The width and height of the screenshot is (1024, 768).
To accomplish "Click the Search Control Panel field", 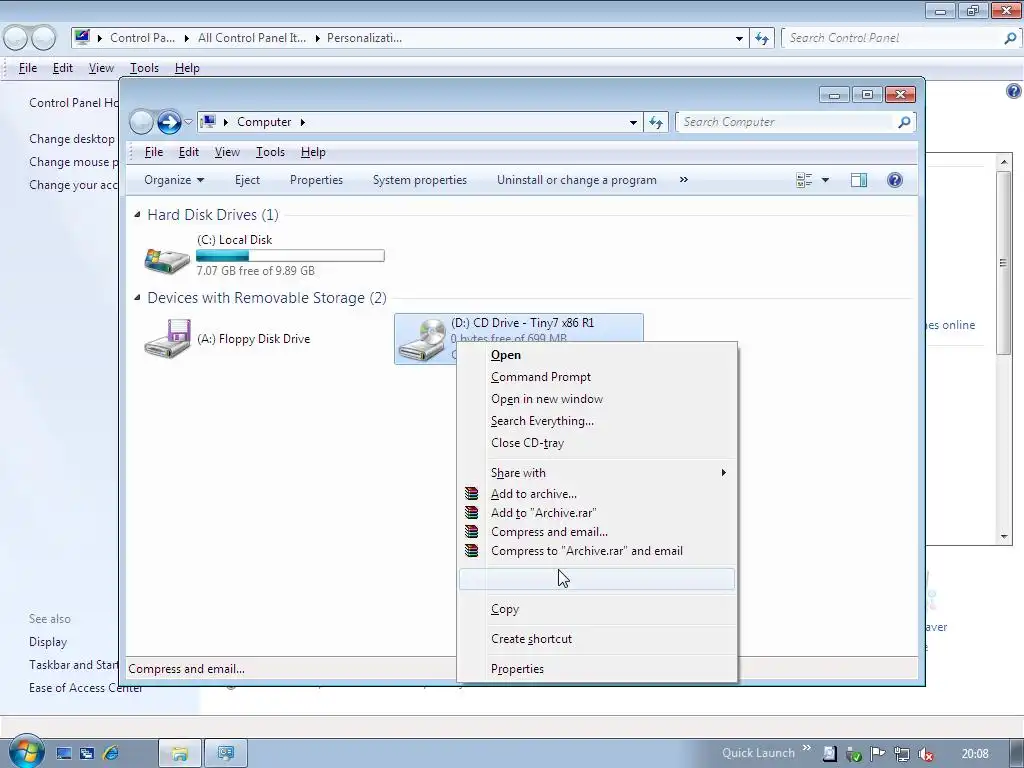I will point(891,38).
